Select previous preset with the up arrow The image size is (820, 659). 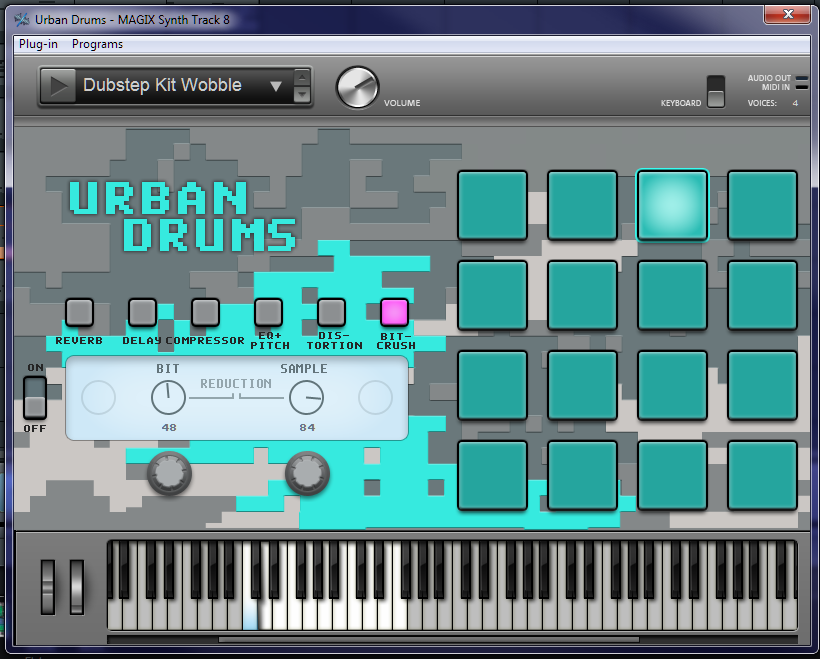[x=302, y=77]
